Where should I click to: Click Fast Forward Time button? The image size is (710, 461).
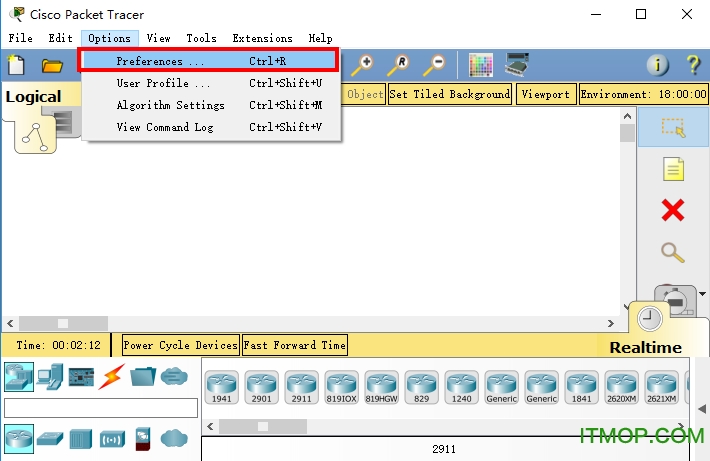click(x=295, y=345)
